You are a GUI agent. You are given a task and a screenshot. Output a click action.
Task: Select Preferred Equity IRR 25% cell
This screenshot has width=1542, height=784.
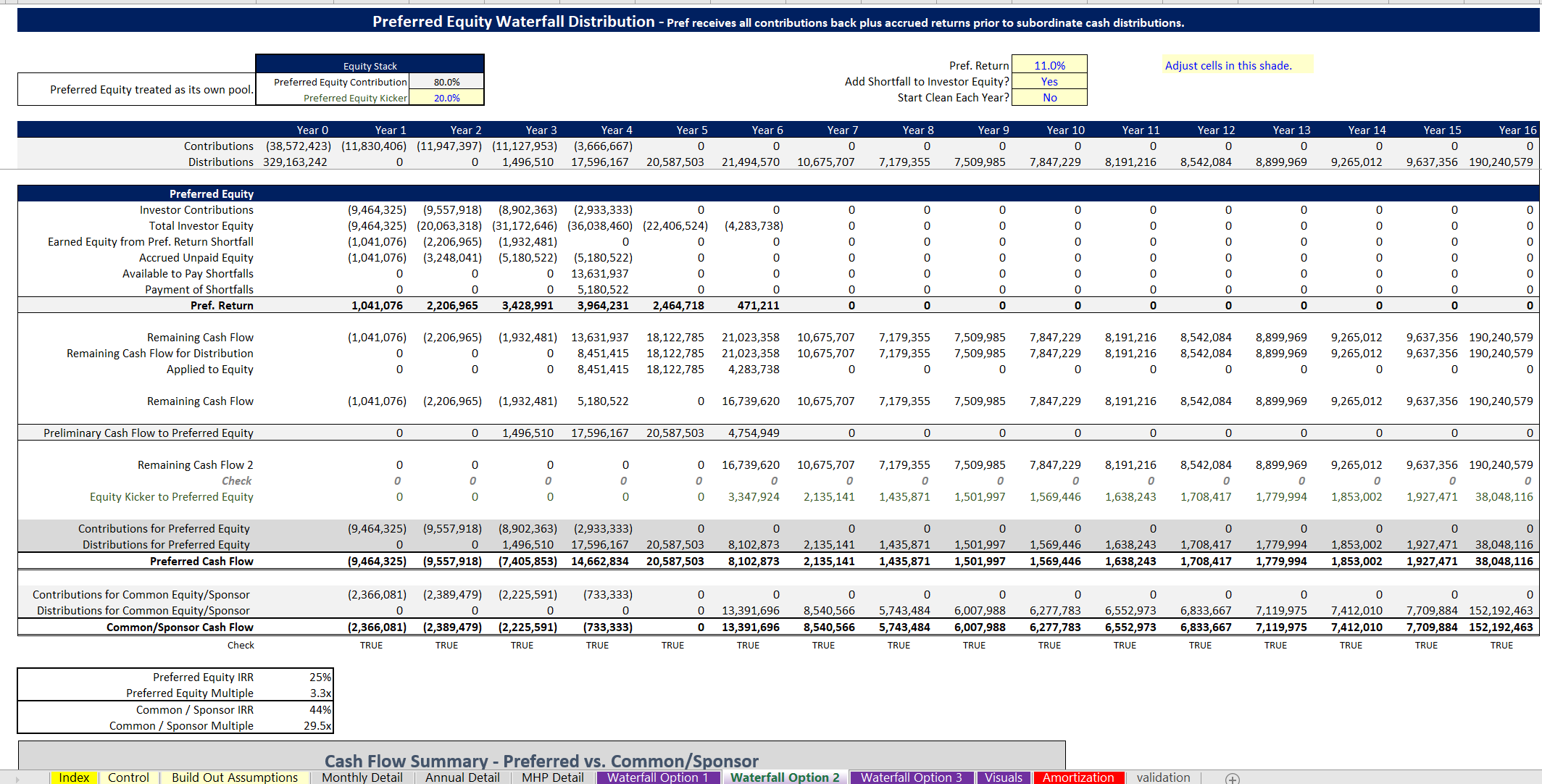pyautogui.click(x=320, y=677)
